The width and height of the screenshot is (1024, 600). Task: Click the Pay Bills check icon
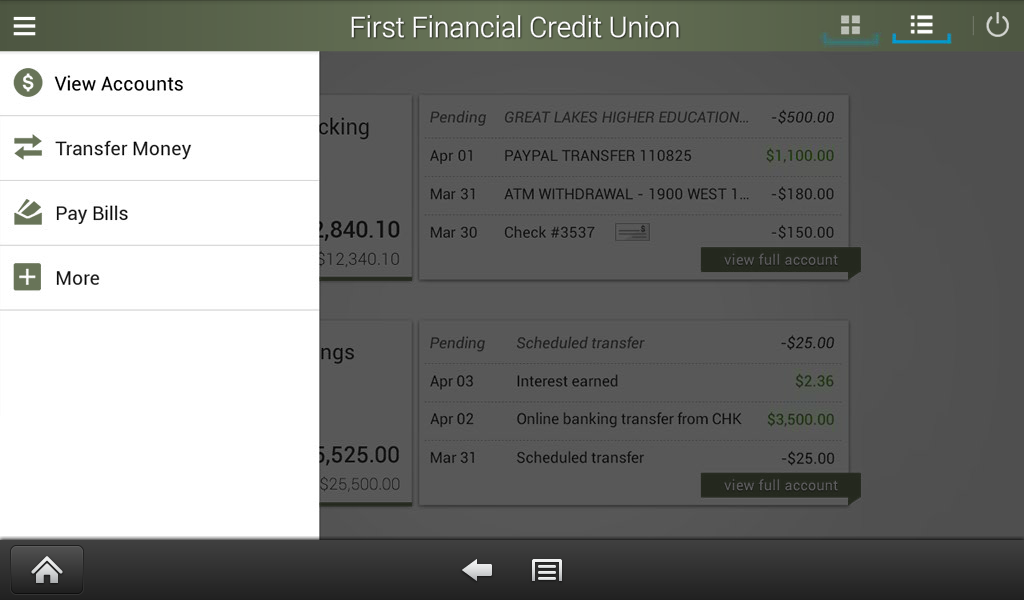(x=27, y=212)
